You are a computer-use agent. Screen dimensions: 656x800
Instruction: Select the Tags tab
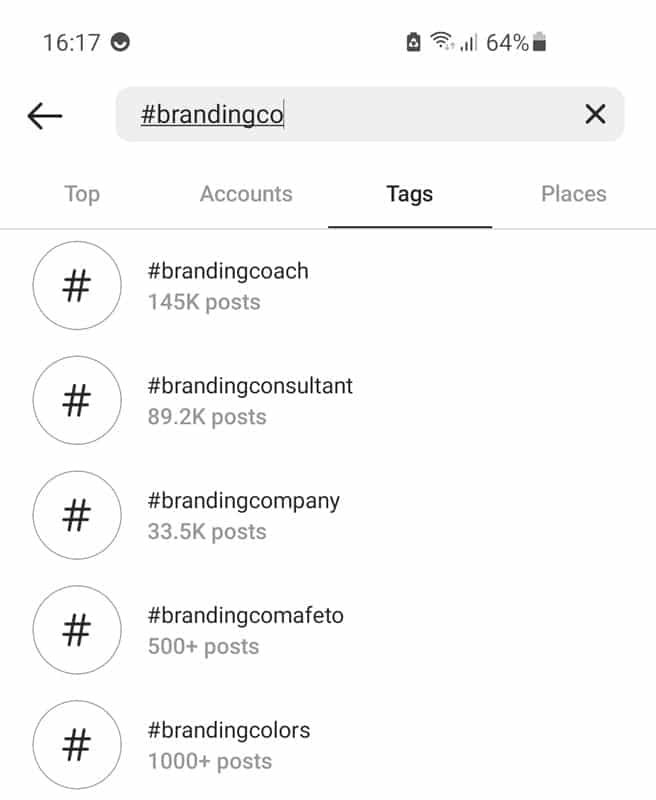[409, 194]
